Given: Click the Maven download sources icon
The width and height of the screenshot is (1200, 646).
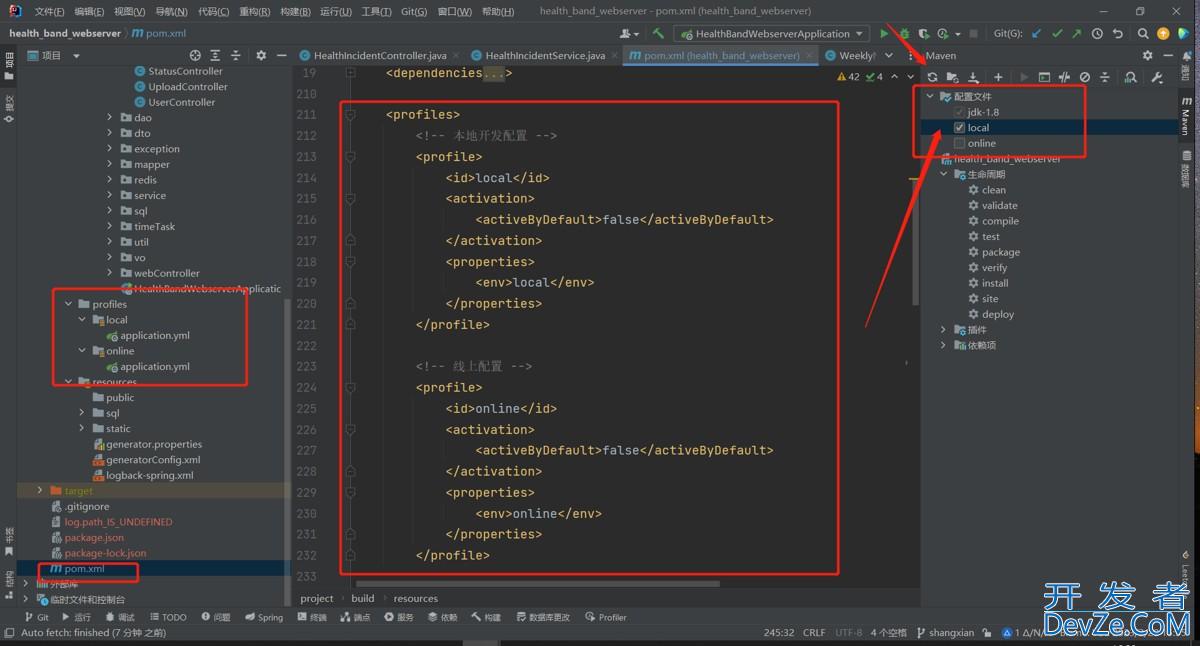Looking at the screenshot, I should [975, 77].
